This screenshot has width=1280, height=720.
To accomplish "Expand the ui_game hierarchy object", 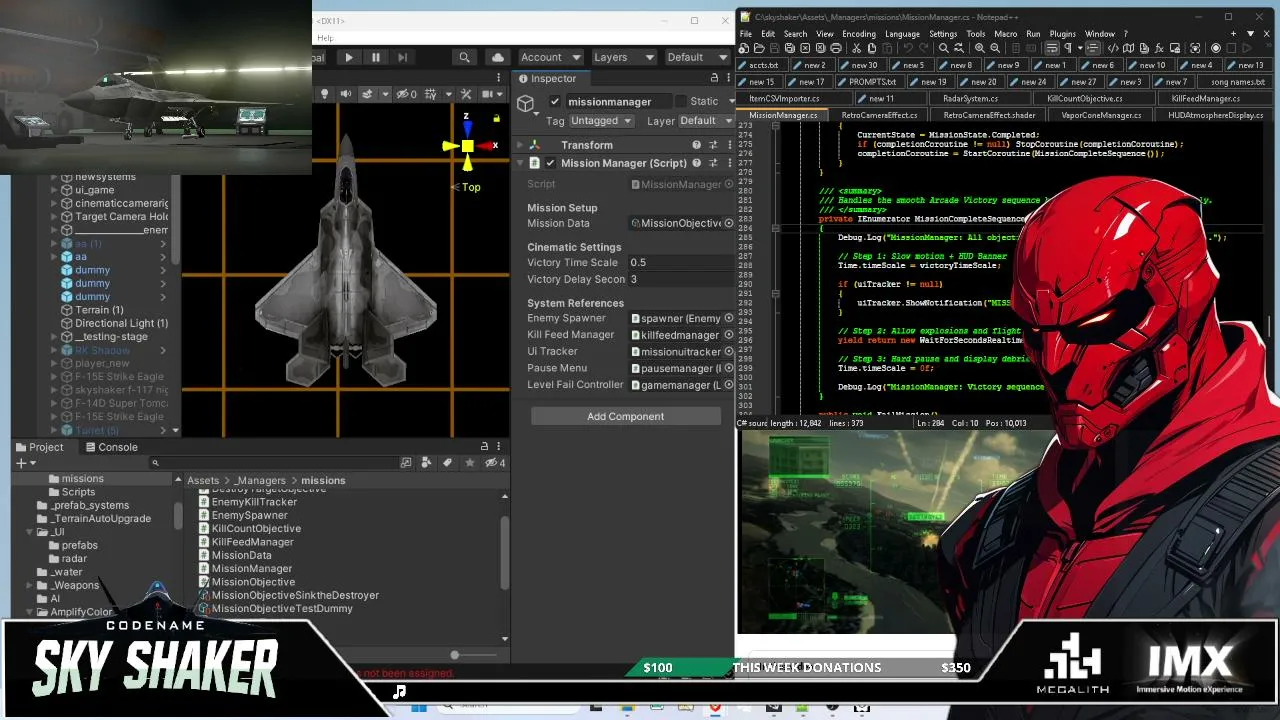I will coord(56,190).
